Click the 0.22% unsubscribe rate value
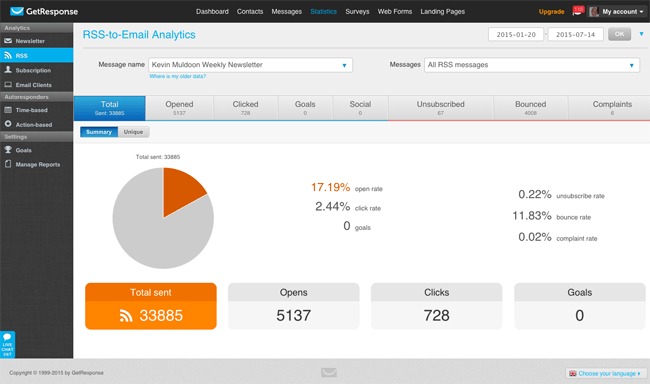The height and width of the screenshot is (384, 650). coord(535,194)
